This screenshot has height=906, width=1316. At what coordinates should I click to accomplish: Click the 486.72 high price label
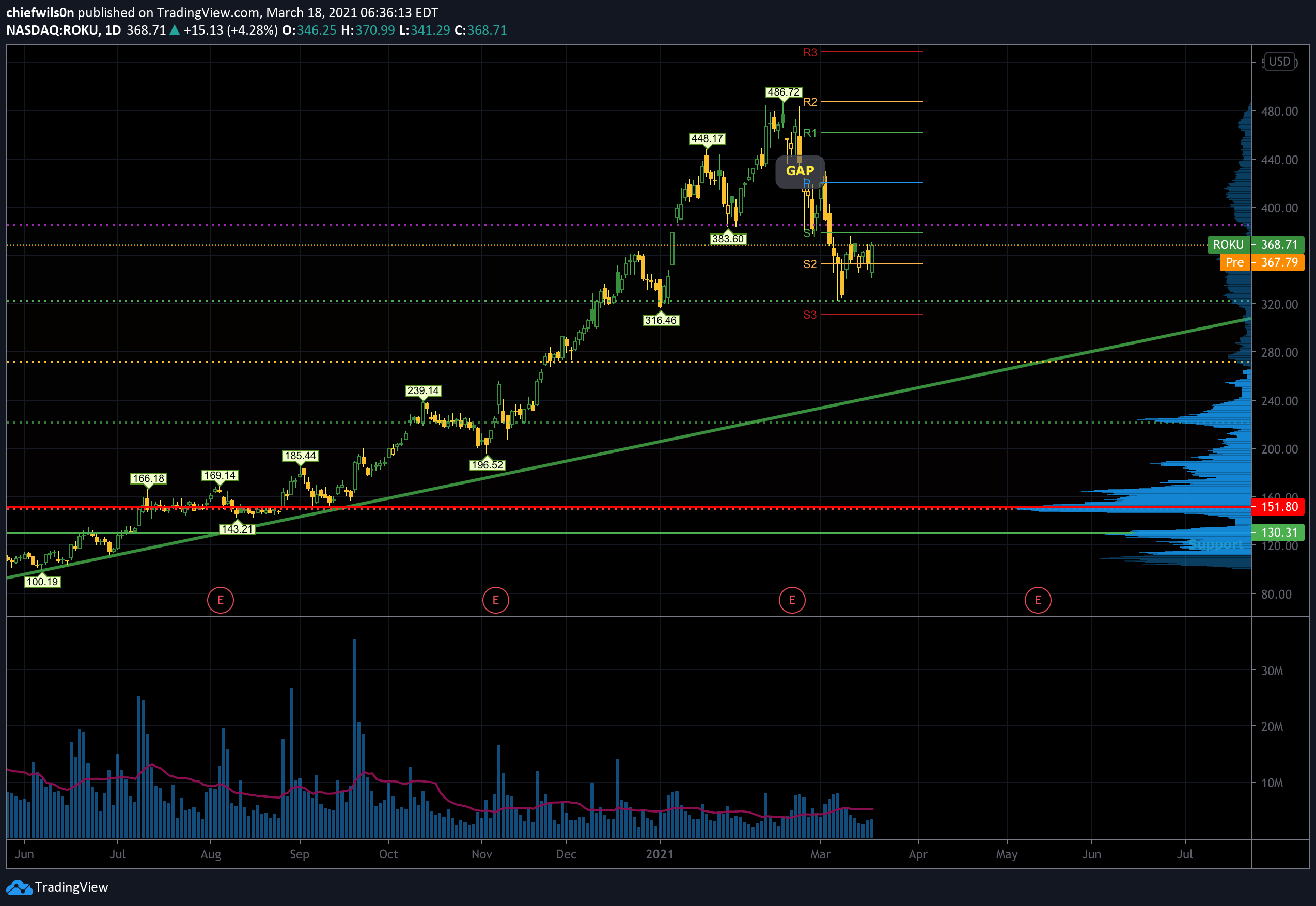point(783,92)
